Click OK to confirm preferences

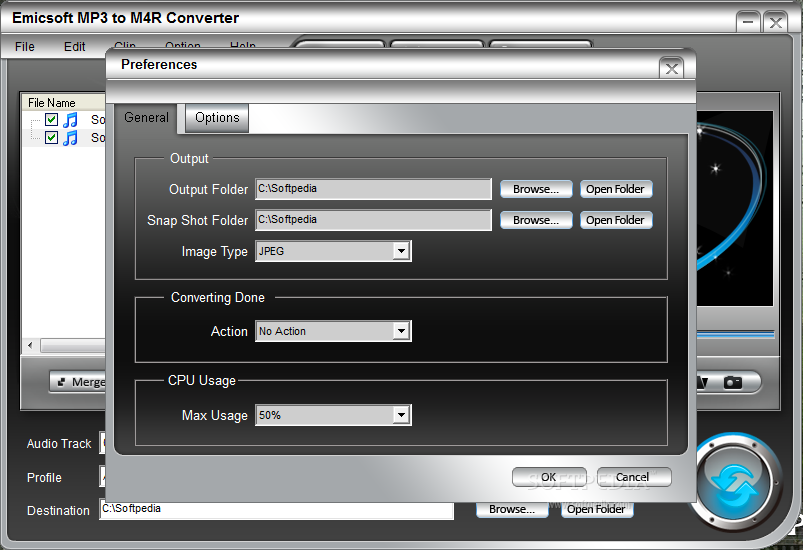pyautogui.click(x=549, y=477)
